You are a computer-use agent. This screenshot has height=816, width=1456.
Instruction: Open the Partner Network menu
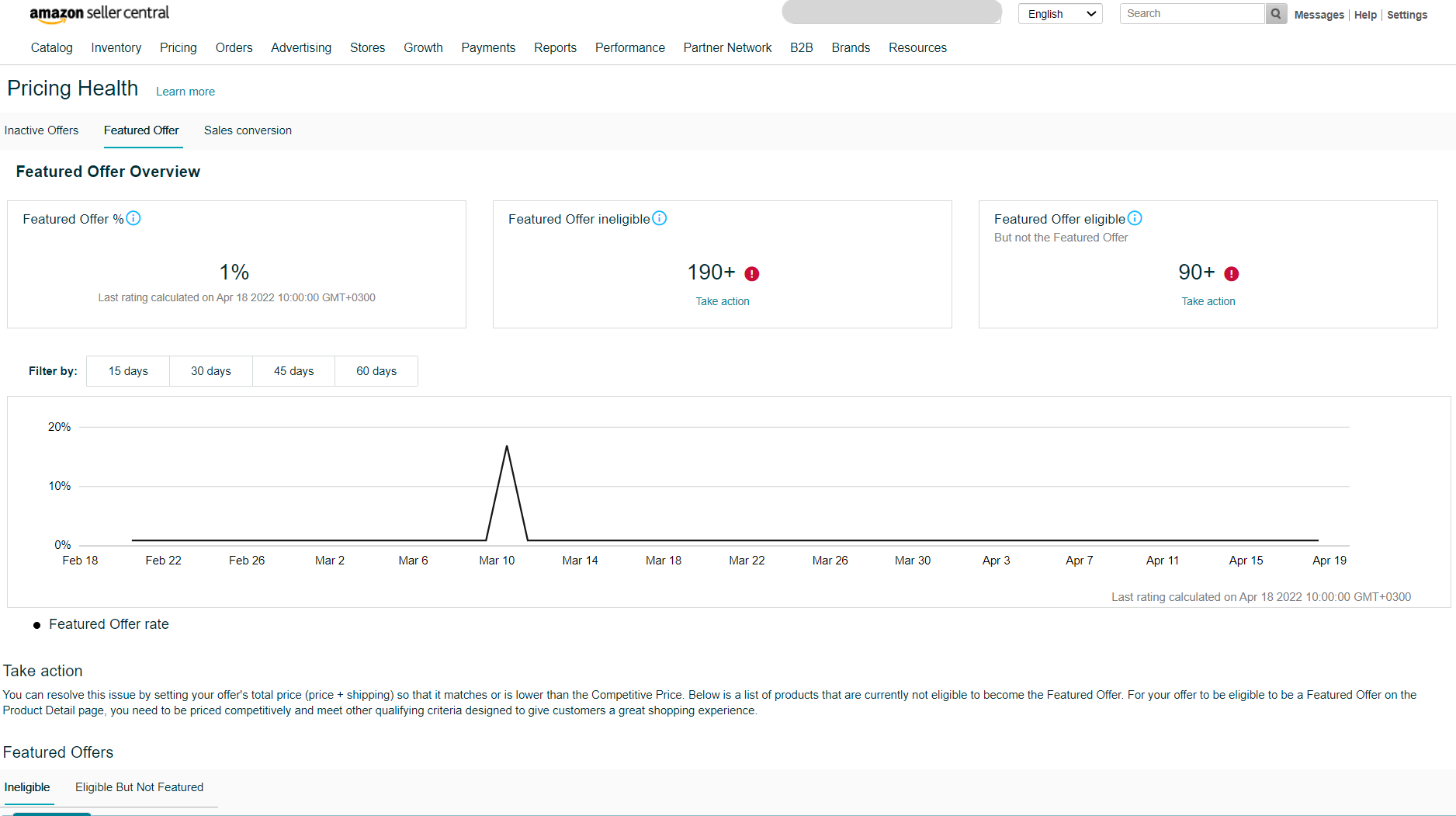pyautogui.click(x=728, y=47)
